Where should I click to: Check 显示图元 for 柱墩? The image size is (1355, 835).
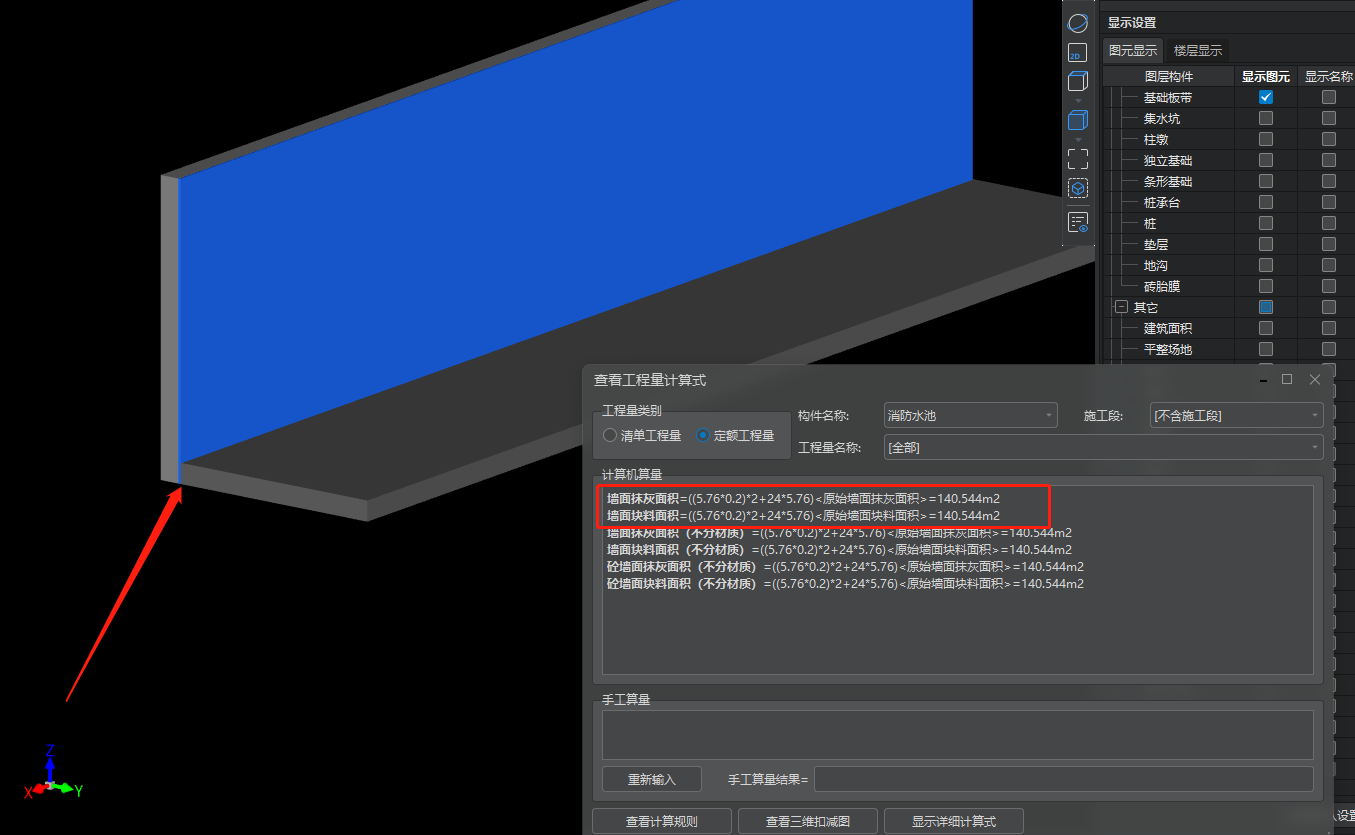coord(1266,139)
